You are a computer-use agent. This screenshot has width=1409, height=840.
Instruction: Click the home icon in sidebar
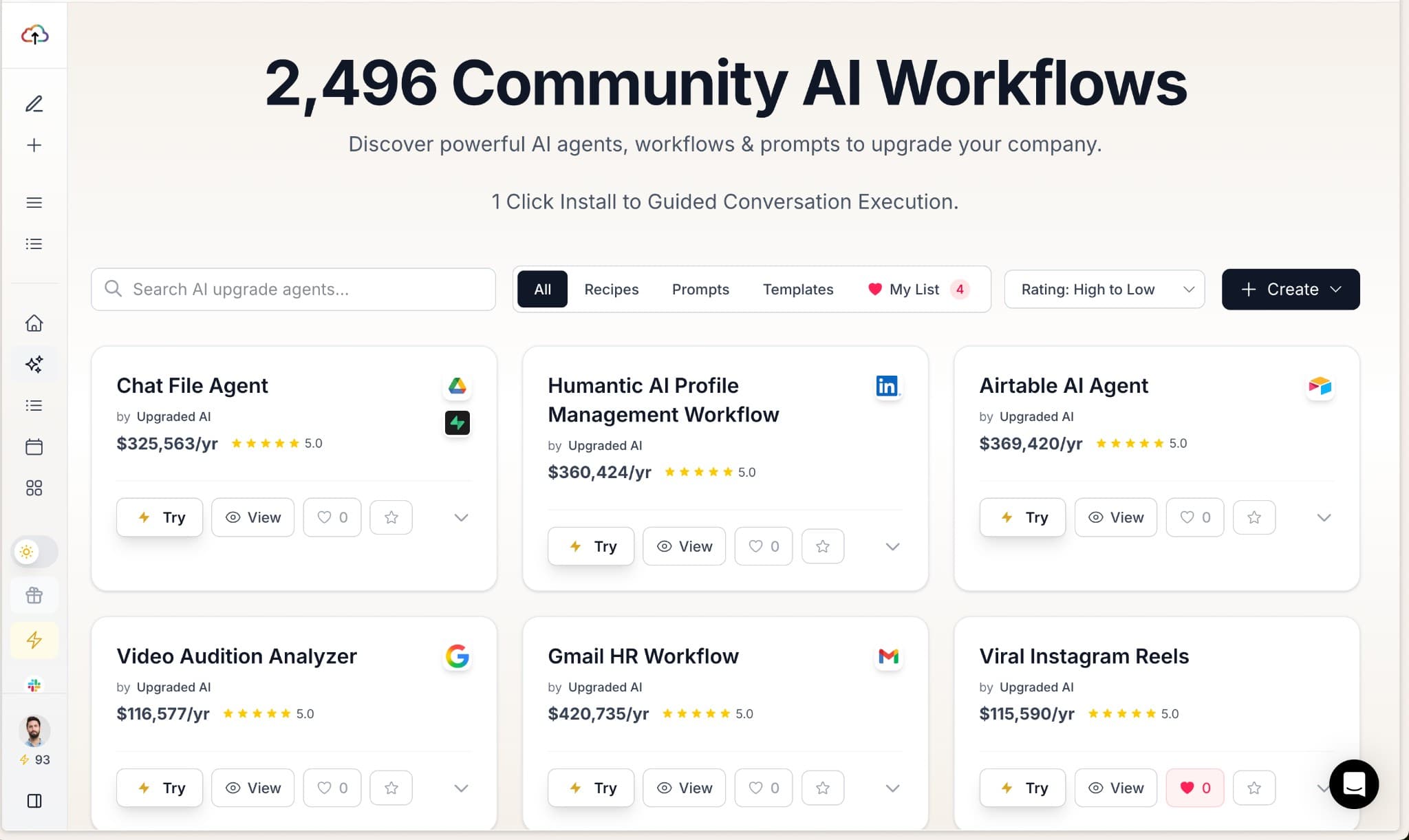pyautogui.click(x=34, y=323)
